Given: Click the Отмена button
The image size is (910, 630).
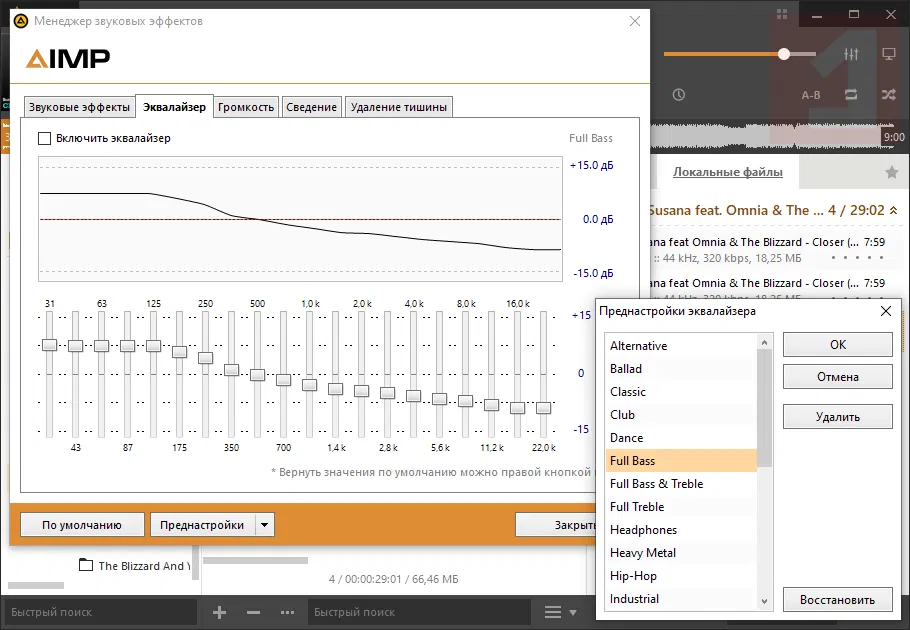Looking at the screenshot, I should 837,376.
